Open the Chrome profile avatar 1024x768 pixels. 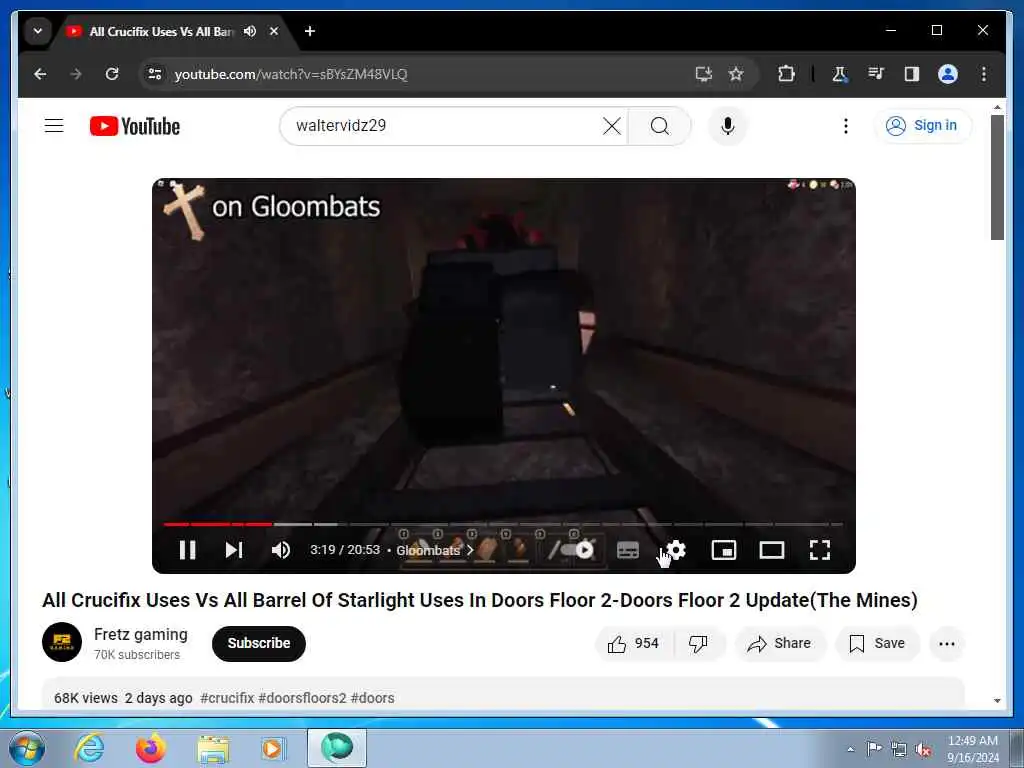[x=948, y=74]
